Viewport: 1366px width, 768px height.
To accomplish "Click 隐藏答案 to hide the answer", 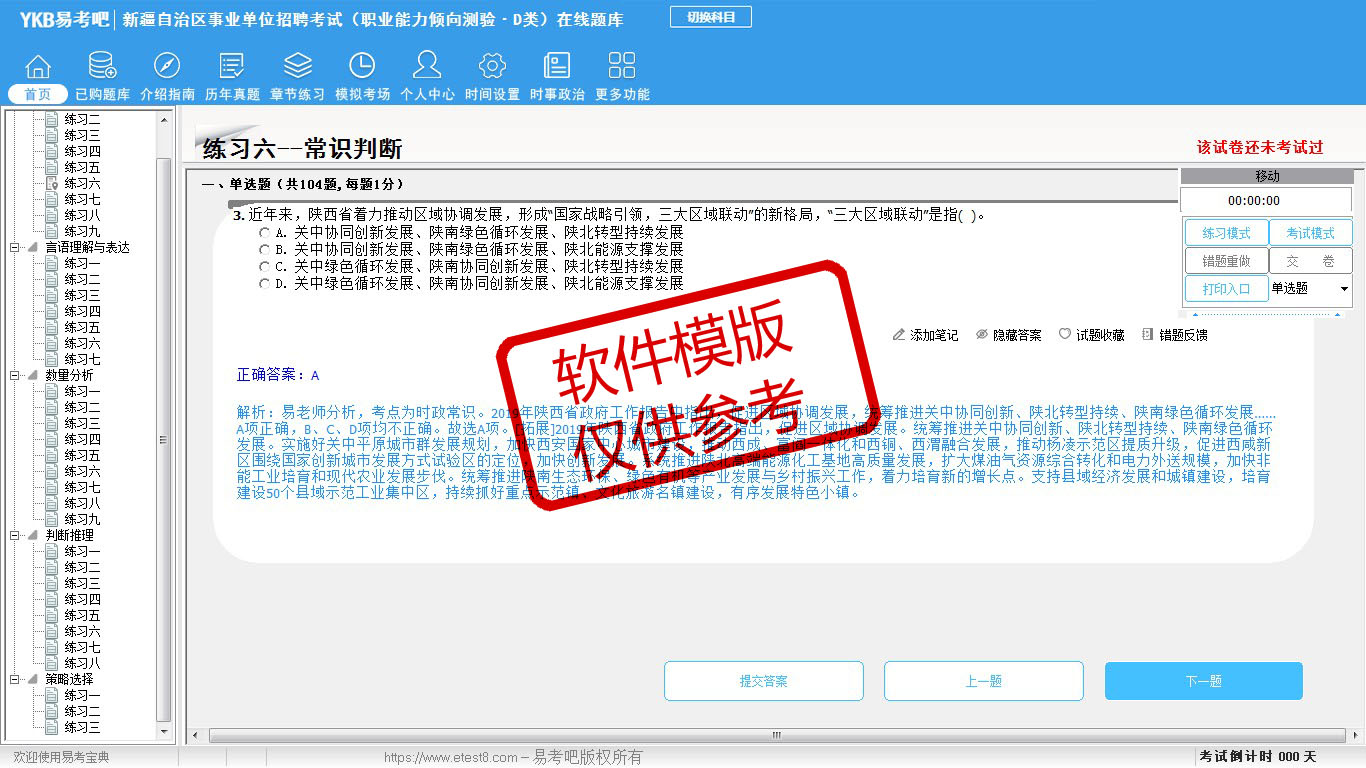I will tap(1008, 335).
